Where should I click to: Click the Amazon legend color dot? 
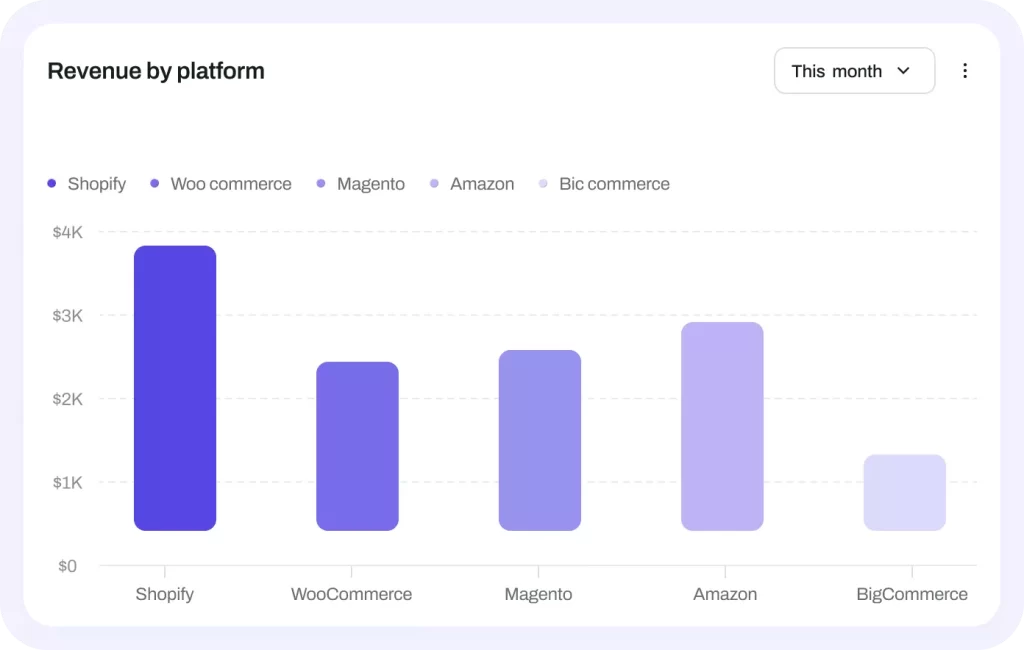tap(434, 184)
